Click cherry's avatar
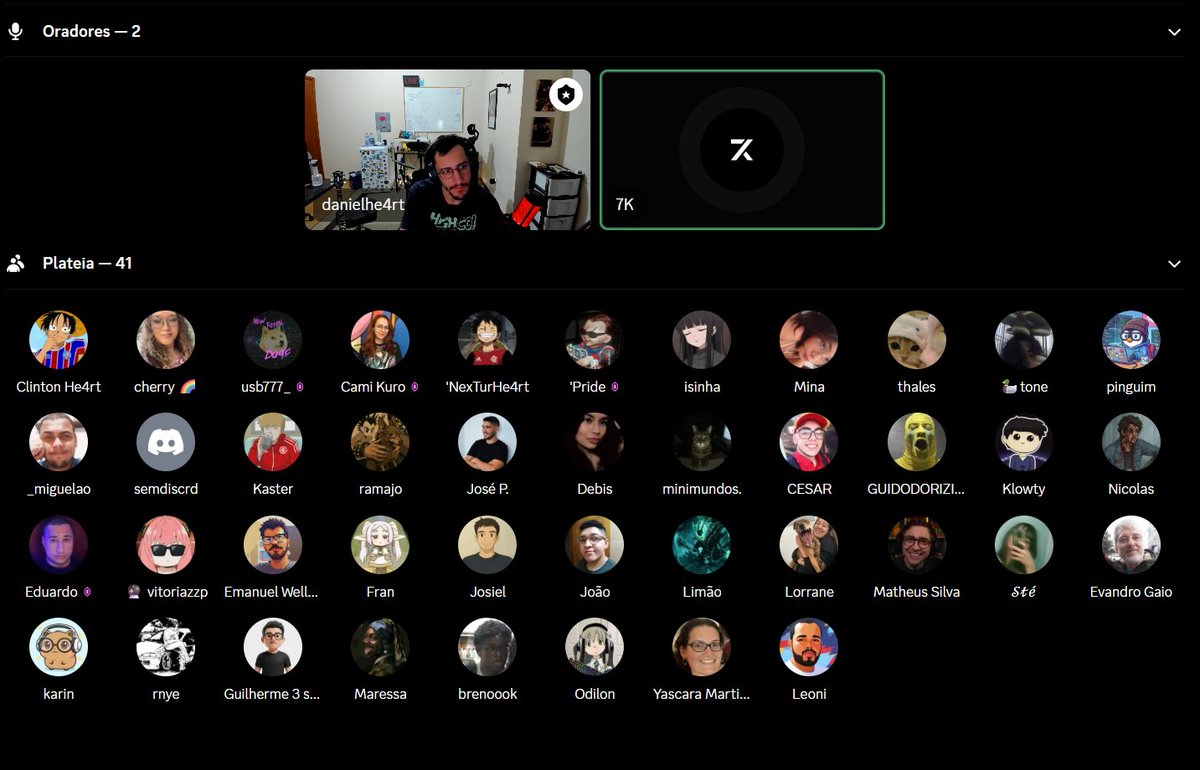 166,340
